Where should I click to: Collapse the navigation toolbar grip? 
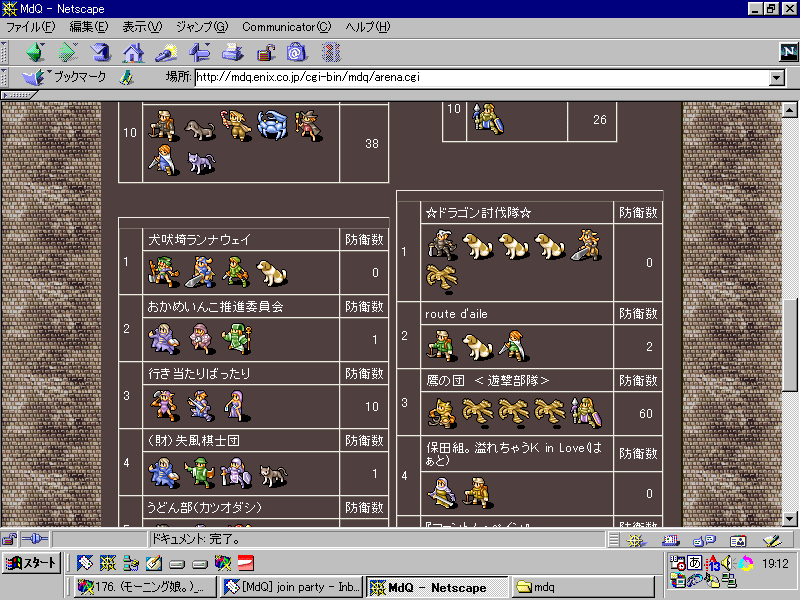click(4, 52)
